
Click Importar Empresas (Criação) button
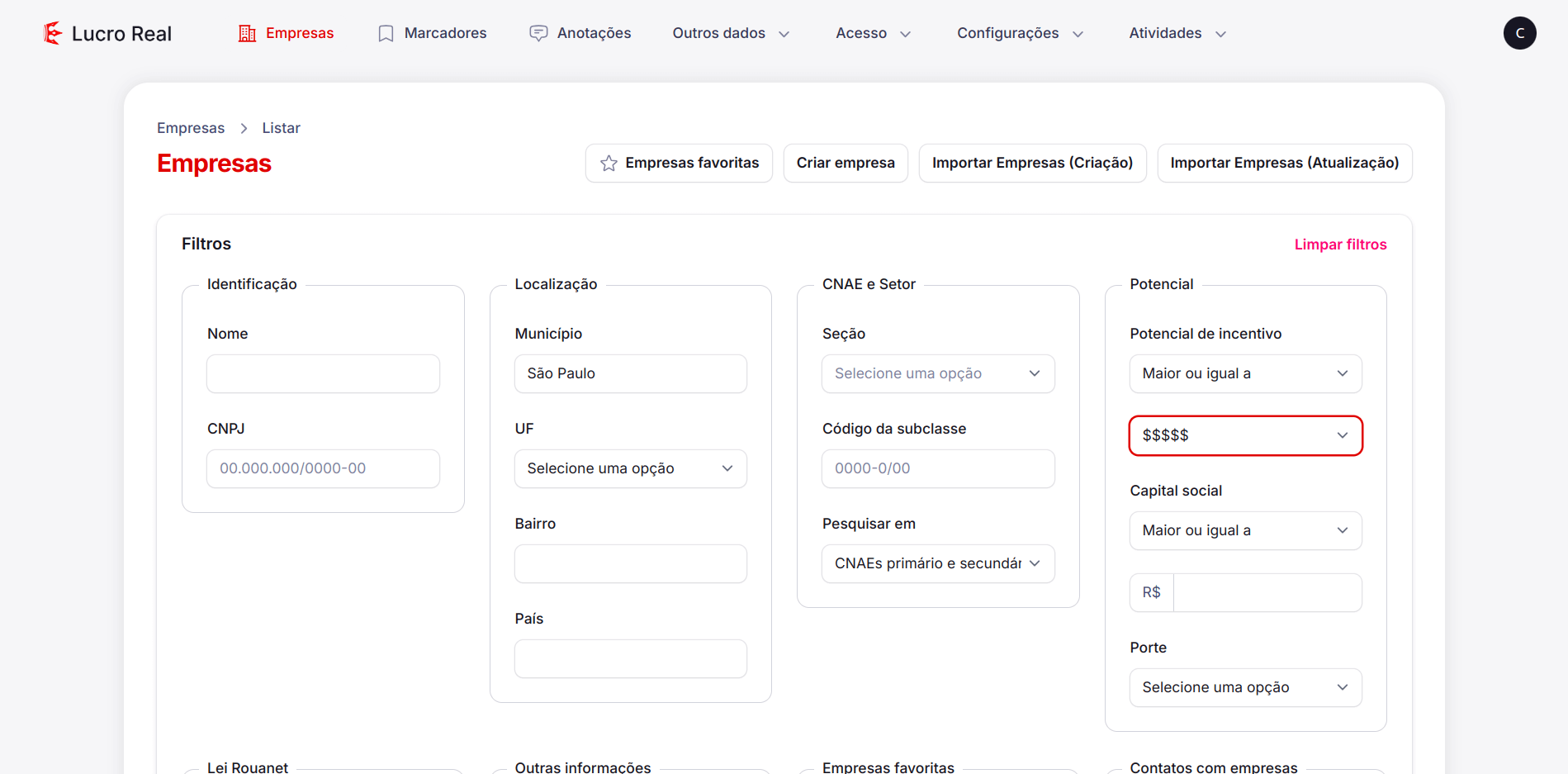pyautogui.click(x=1032, y=163)
